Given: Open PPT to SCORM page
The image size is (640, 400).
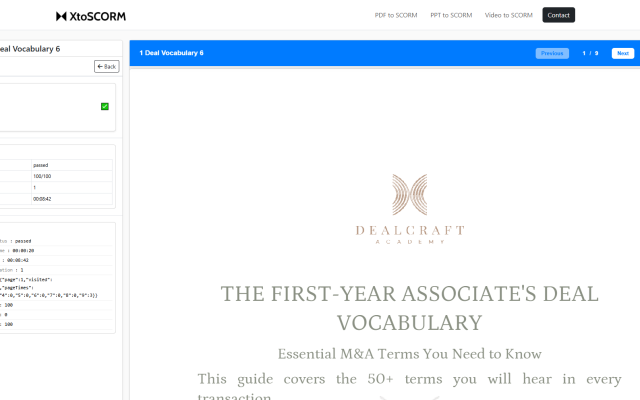Looking at the screenshot, I should (451, 15).
